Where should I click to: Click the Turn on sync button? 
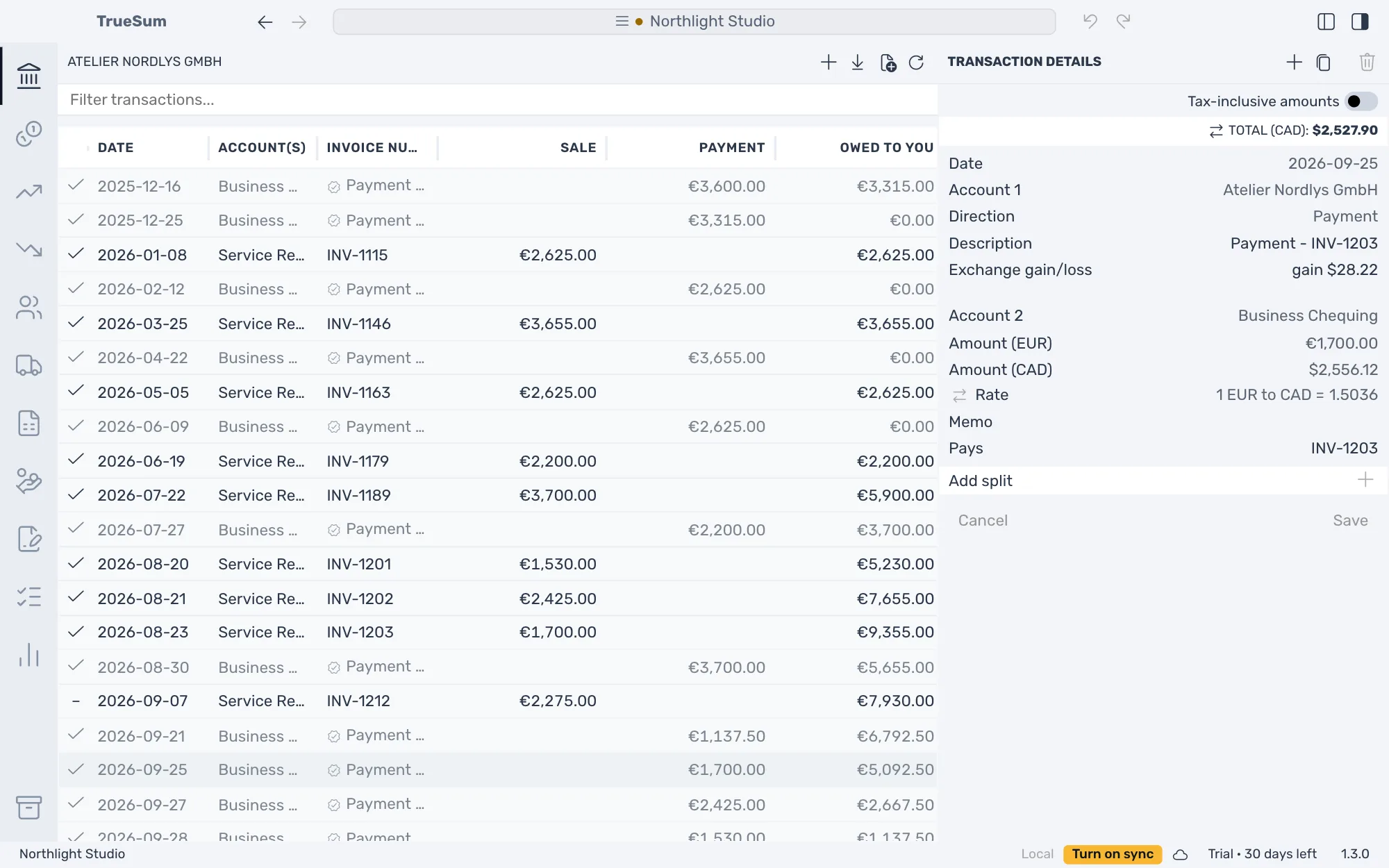1112,854
